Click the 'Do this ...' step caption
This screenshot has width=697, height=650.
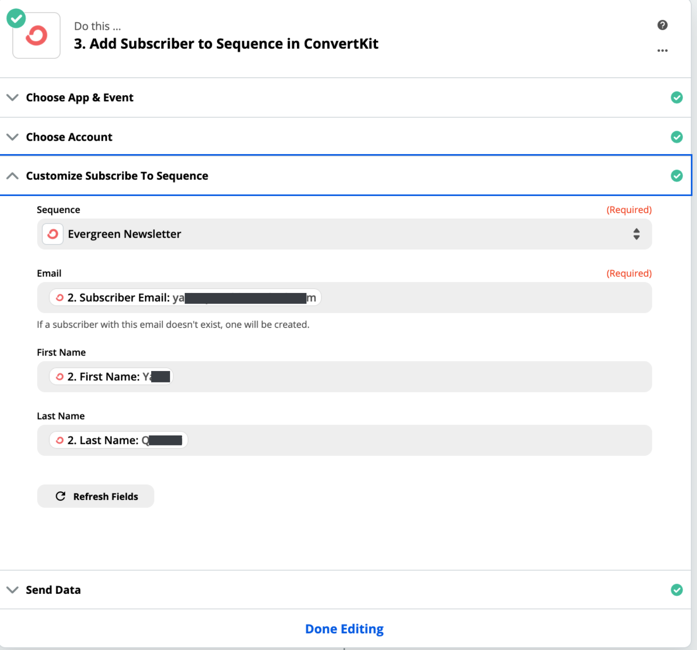tap(97, 26)
